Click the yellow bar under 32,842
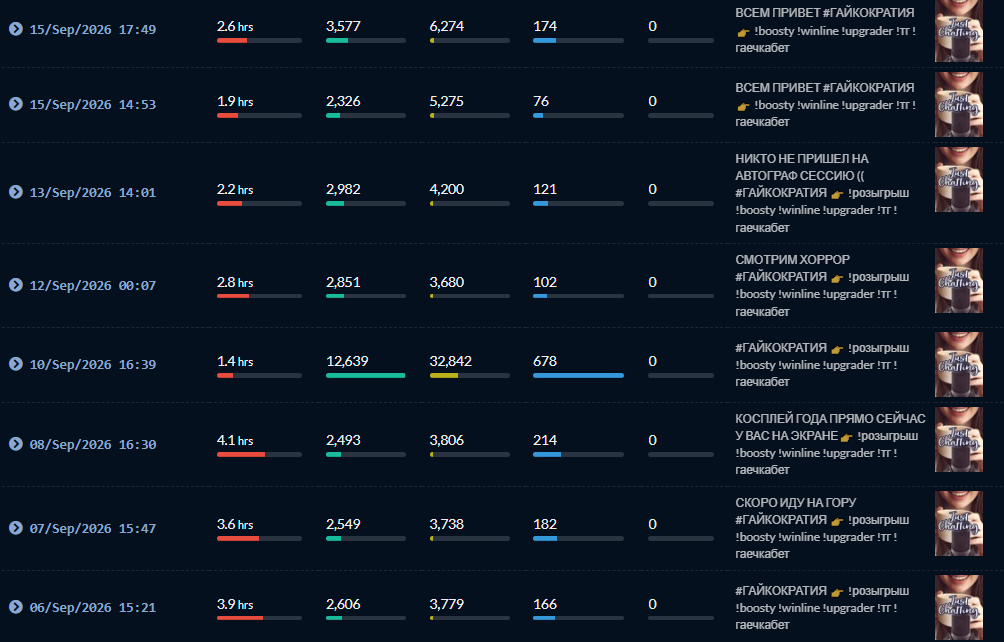This screenshot has height=642, width=1004. 444,376
